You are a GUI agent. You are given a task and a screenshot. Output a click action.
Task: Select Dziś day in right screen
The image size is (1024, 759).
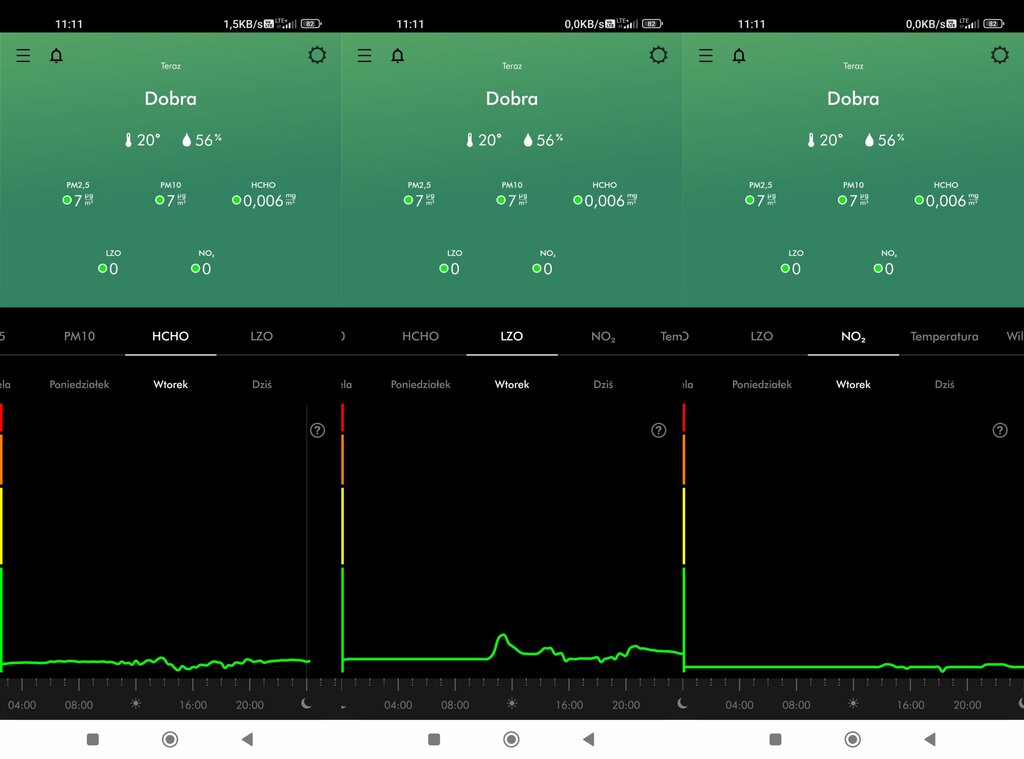[944, 385]
